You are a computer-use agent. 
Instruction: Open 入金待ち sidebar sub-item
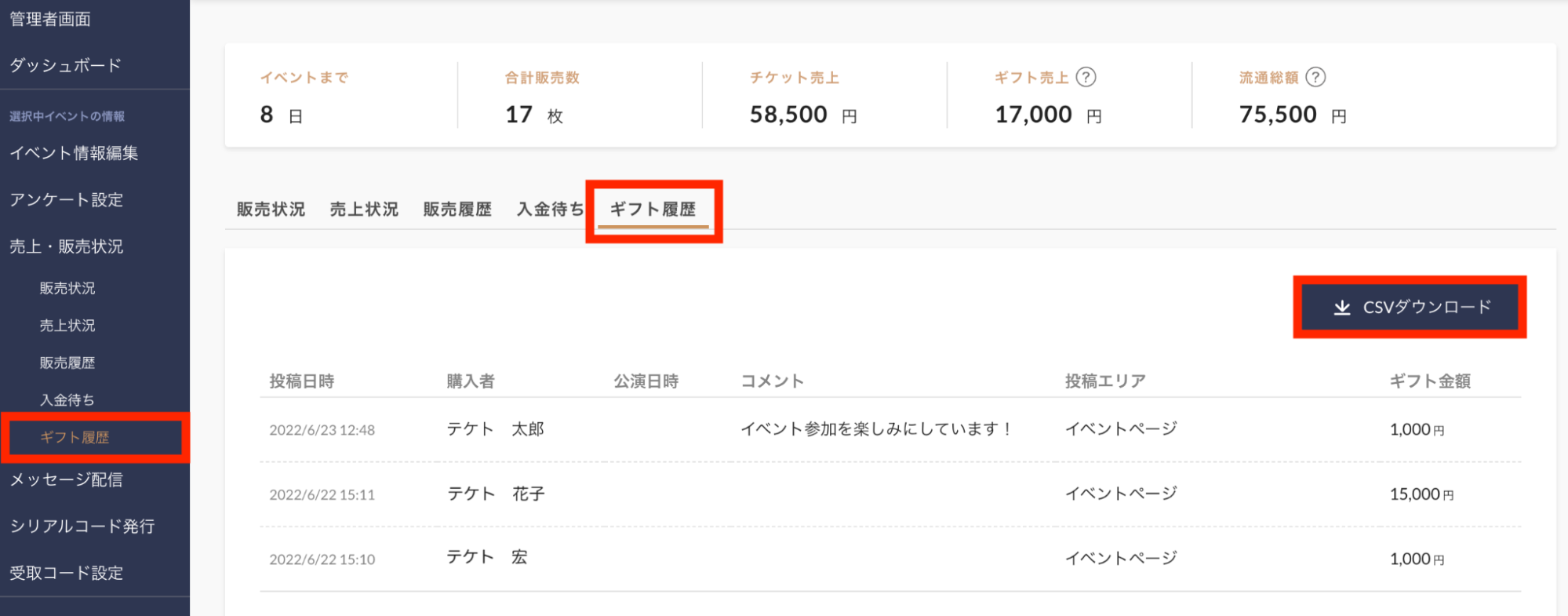pos(67,400)
